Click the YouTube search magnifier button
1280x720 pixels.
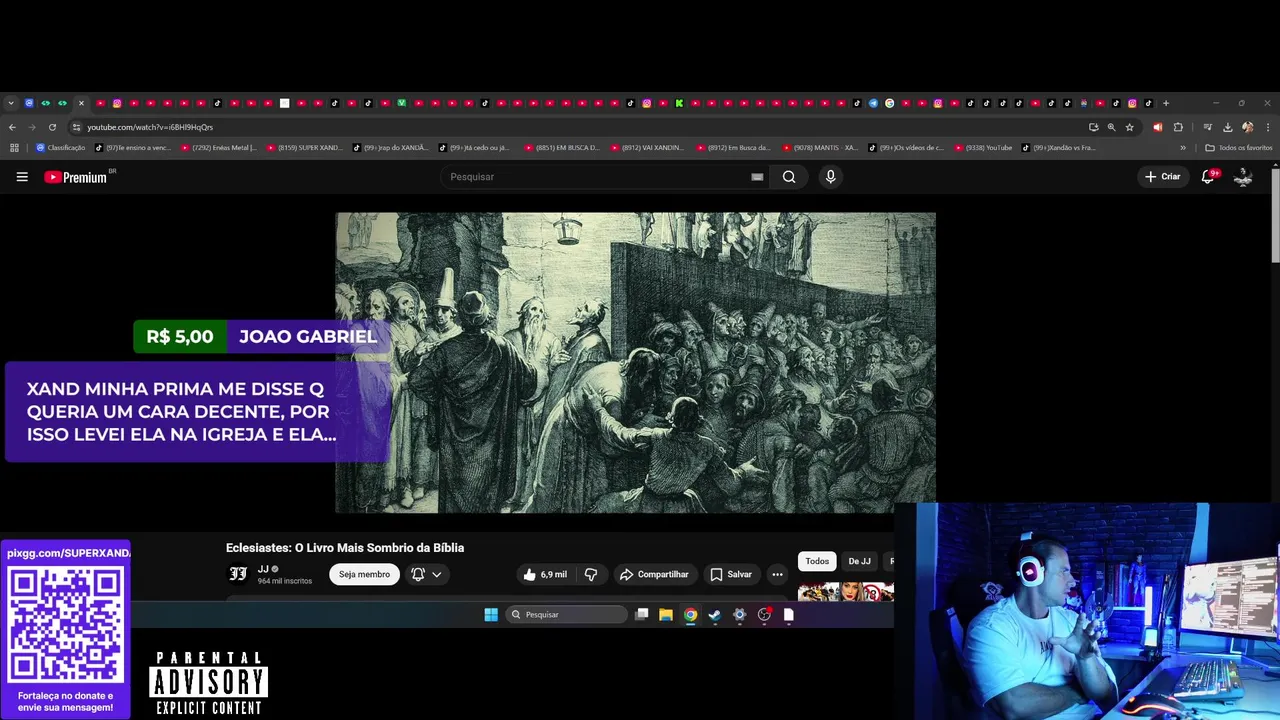pyautogui.click(x=789, y=177)
